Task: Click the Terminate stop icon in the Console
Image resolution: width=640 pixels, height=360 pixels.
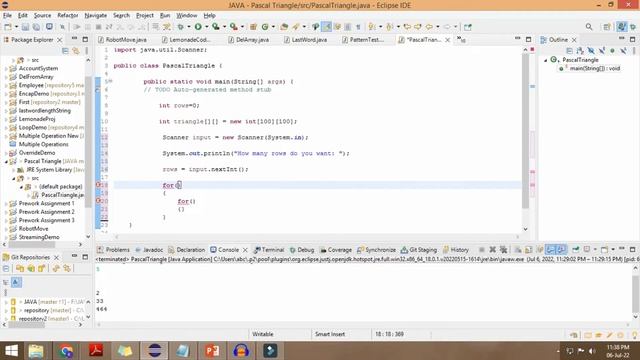Action: coord(482,250)
